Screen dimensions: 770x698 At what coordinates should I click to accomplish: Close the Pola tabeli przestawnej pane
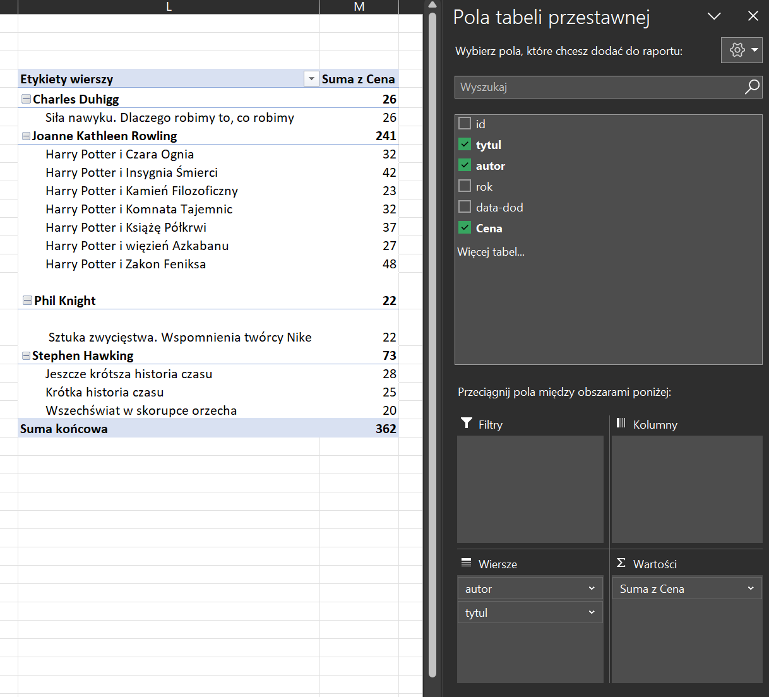click(x=753, y=16)
